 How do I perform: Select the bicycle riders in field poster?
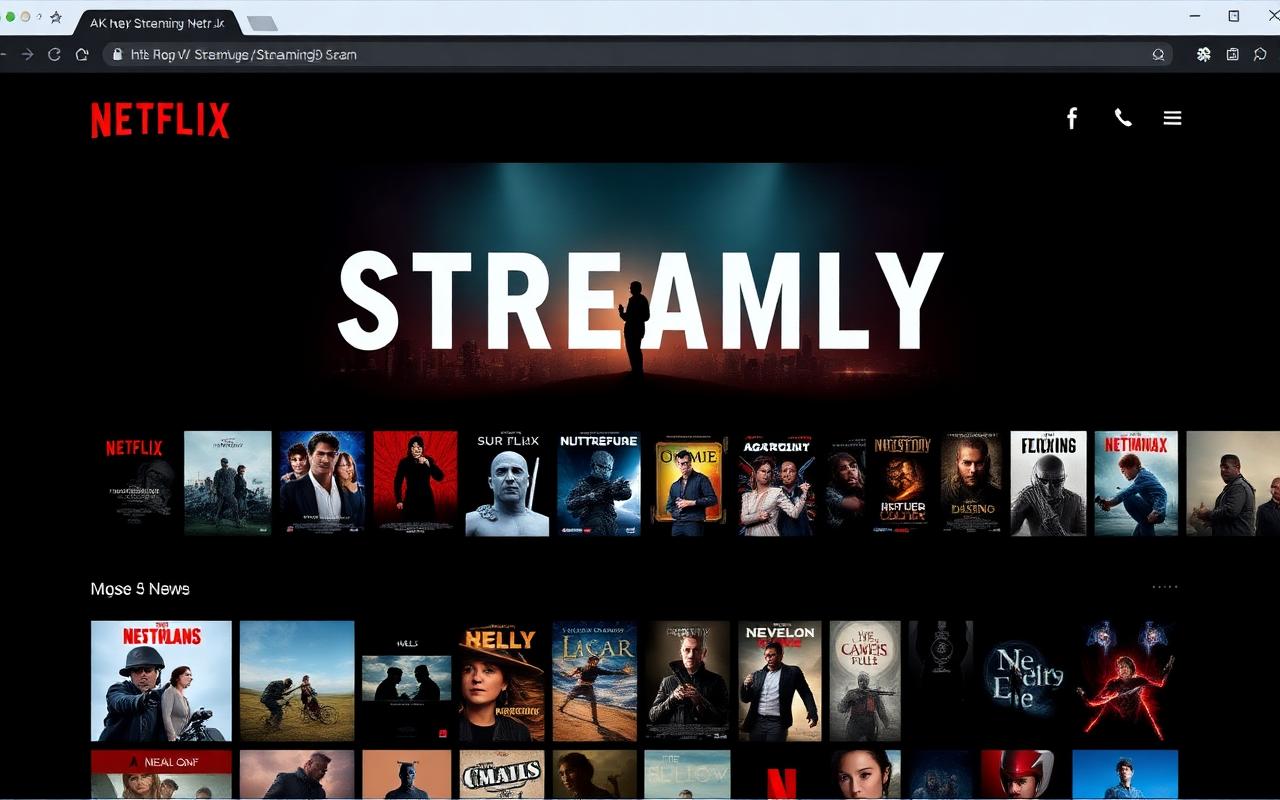point(297,681)
